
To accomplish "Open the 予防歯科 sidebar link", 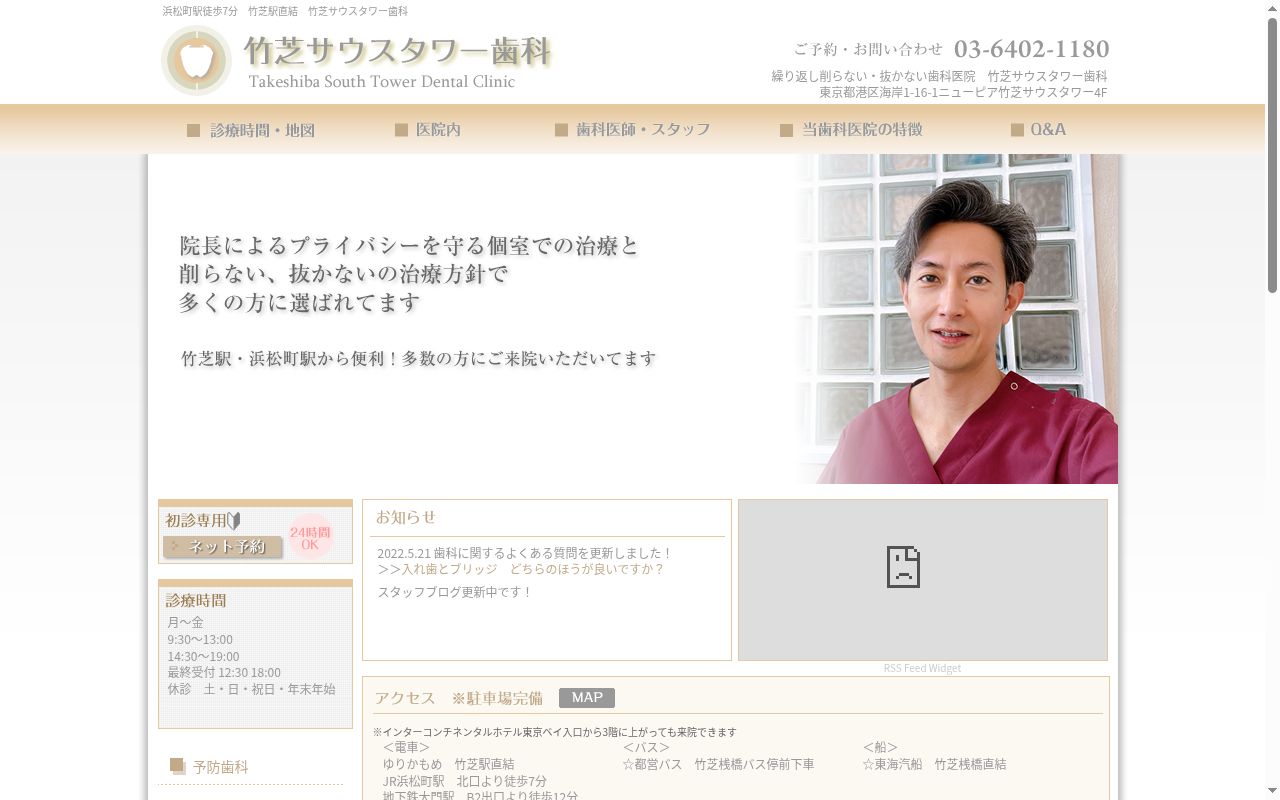I will pos(221,767).
